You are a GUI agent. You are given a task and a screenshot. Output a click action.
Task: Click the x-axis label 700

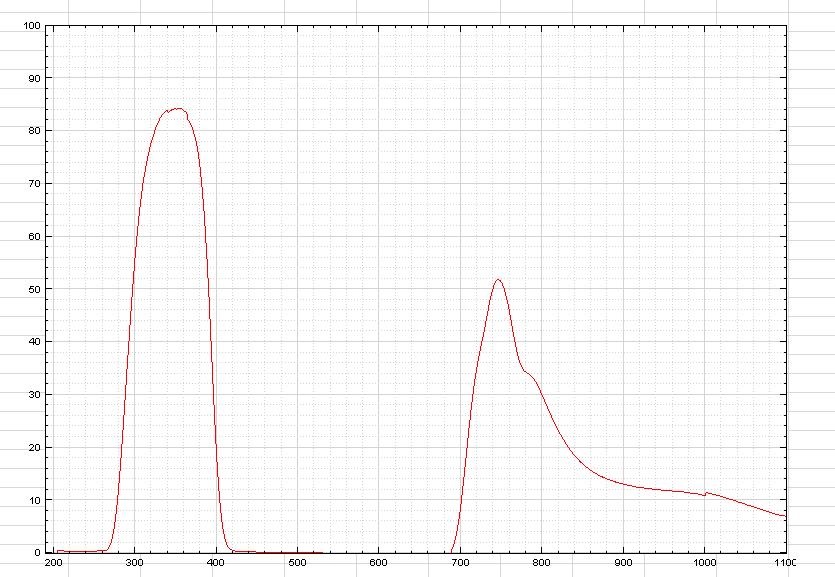coord(461,564)
